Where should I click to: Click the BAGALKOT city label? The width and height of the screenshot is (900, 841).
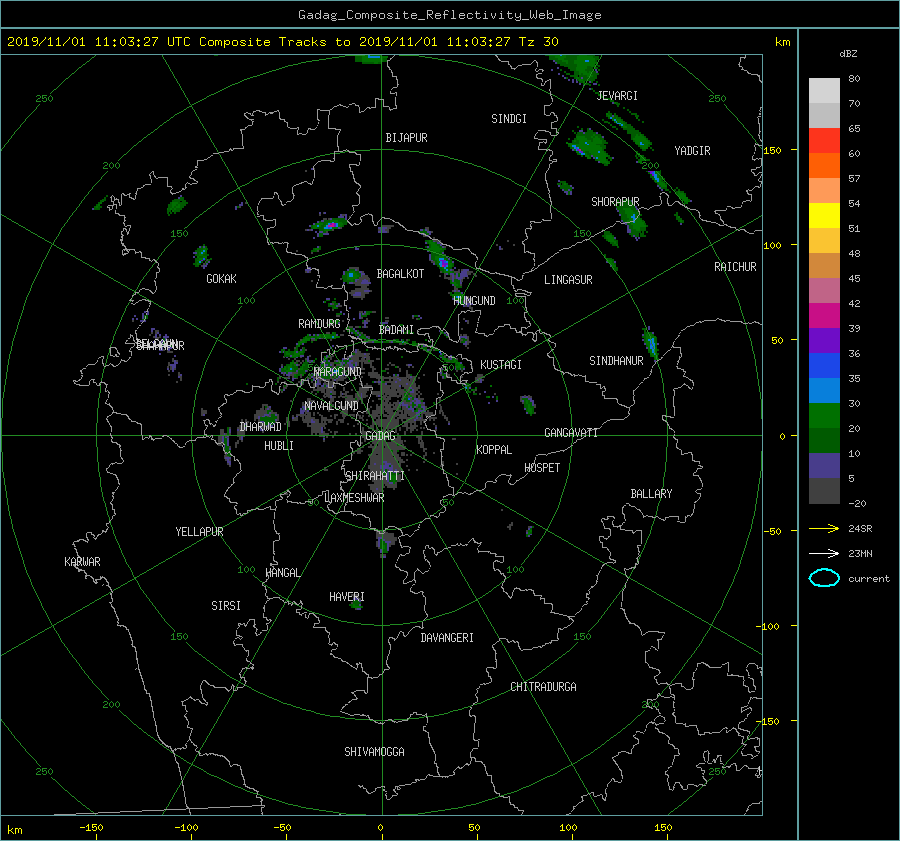tap(400, 274)
